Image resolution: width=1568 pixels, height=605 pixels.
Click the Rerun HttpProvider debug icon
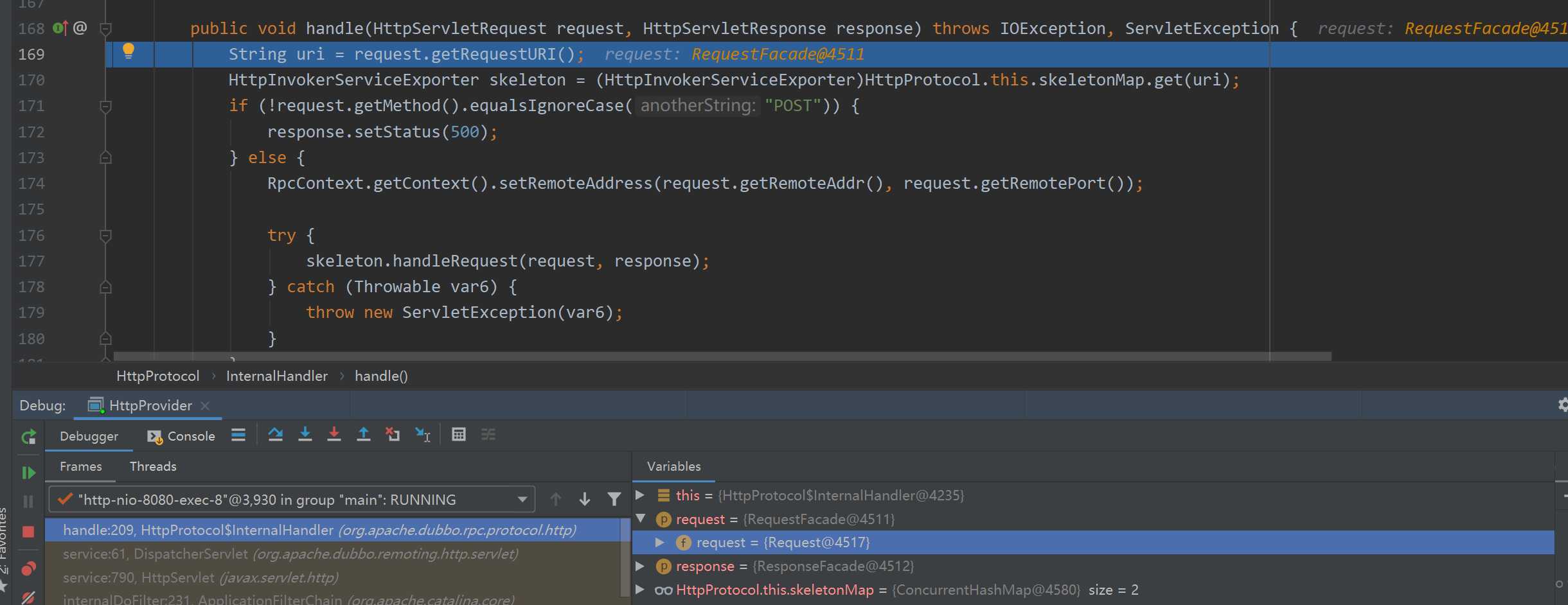(28, 437)
